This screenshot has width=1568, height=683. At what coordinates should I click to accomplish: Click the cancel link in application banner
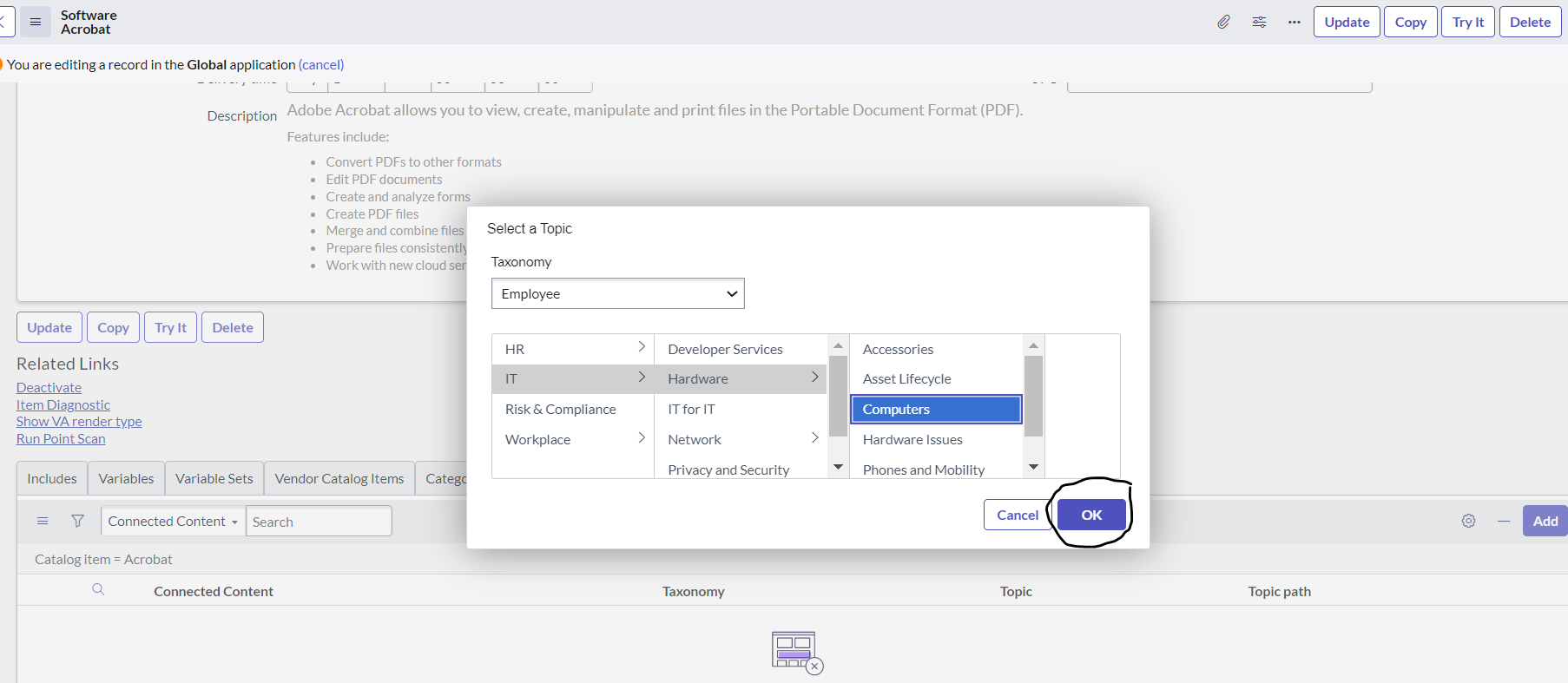pos(321,64)
